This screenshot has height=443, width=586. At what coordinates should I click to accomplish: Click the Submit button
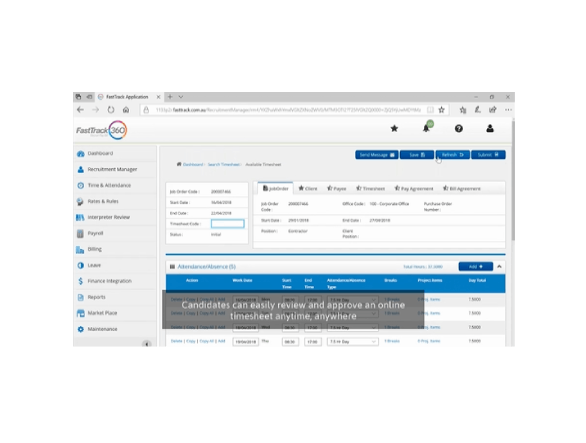click(x=488, y=155)
